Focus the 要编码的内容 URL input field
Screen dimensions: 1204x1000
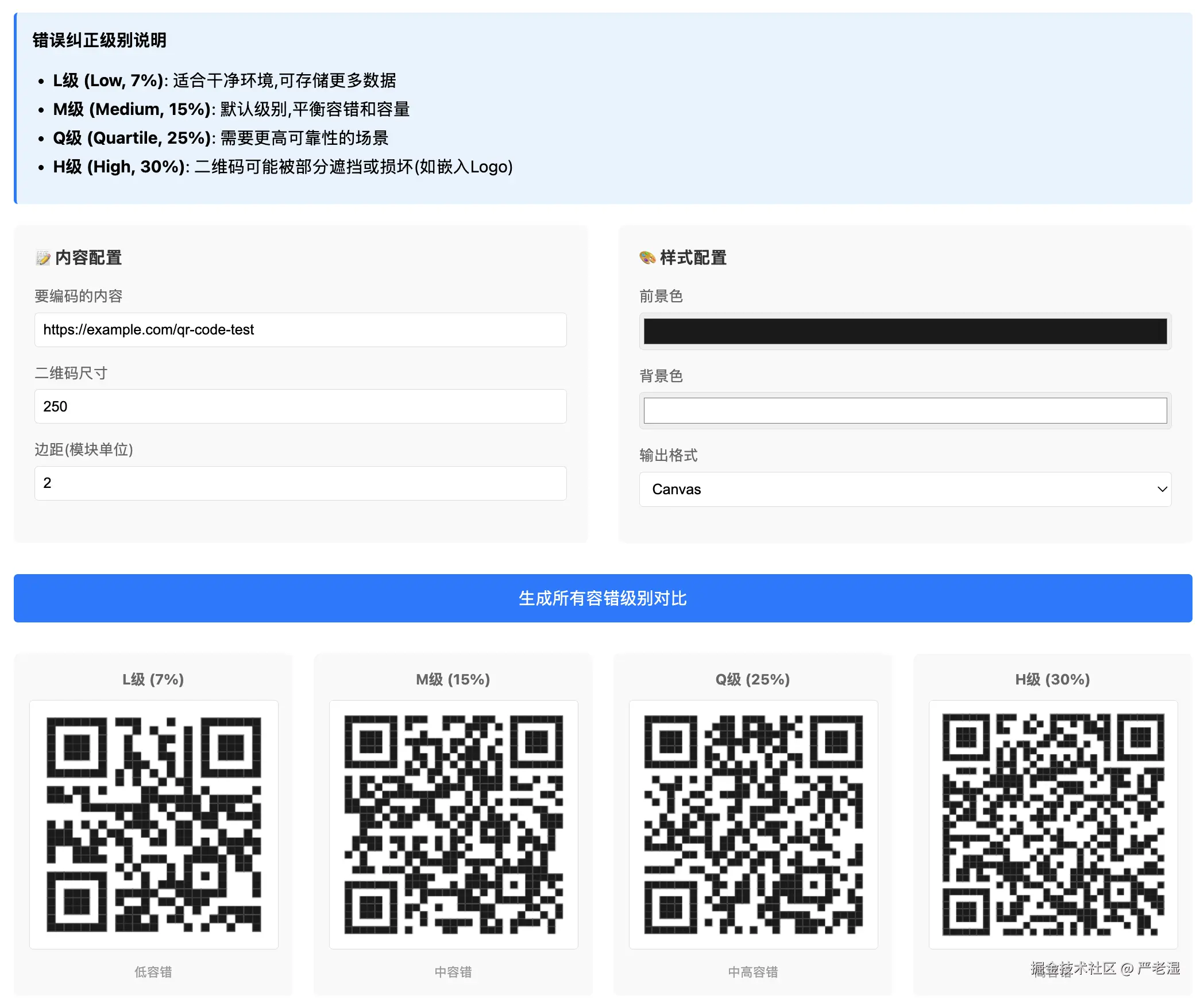pyautogui.click(x=300, y=330)
